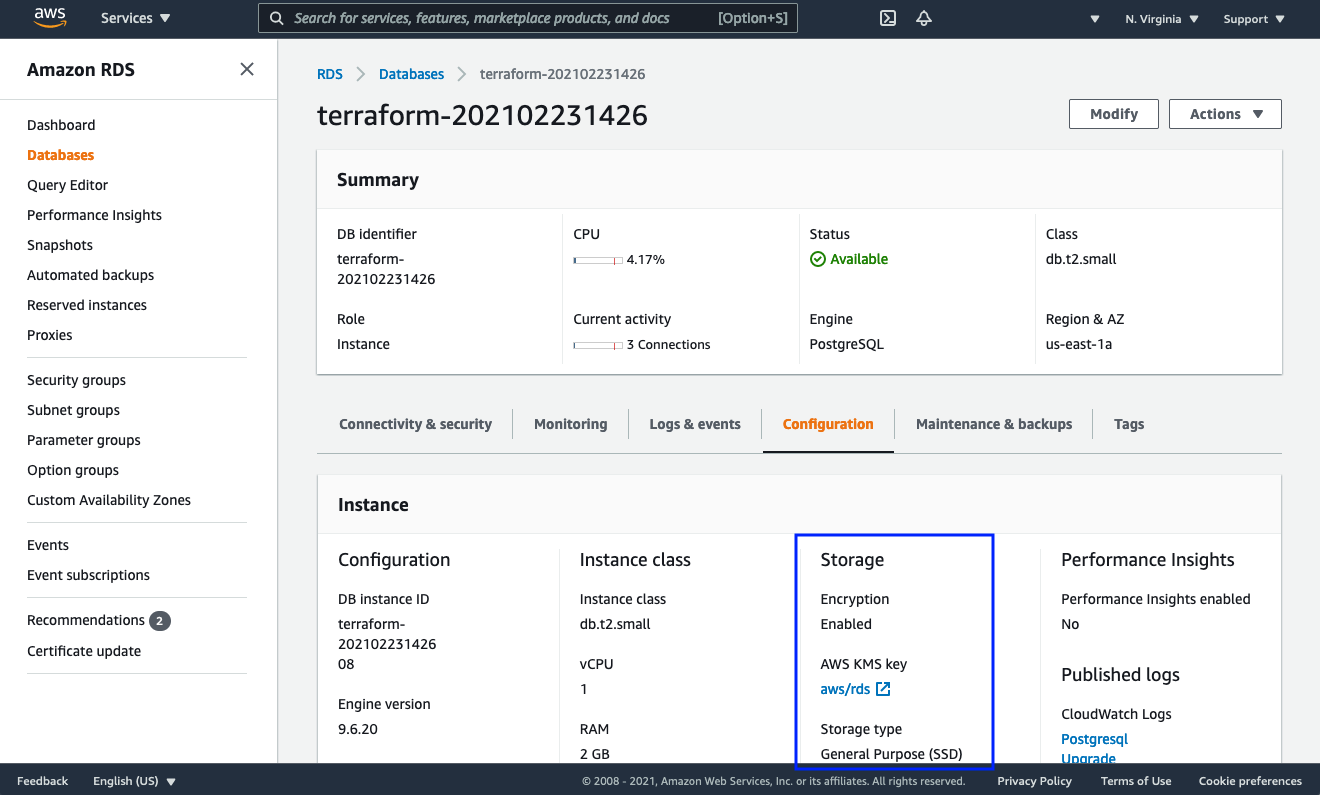Expand the account dropdown arrow left of N. Virginia
1320x795 pixels.
[1095, 19]
